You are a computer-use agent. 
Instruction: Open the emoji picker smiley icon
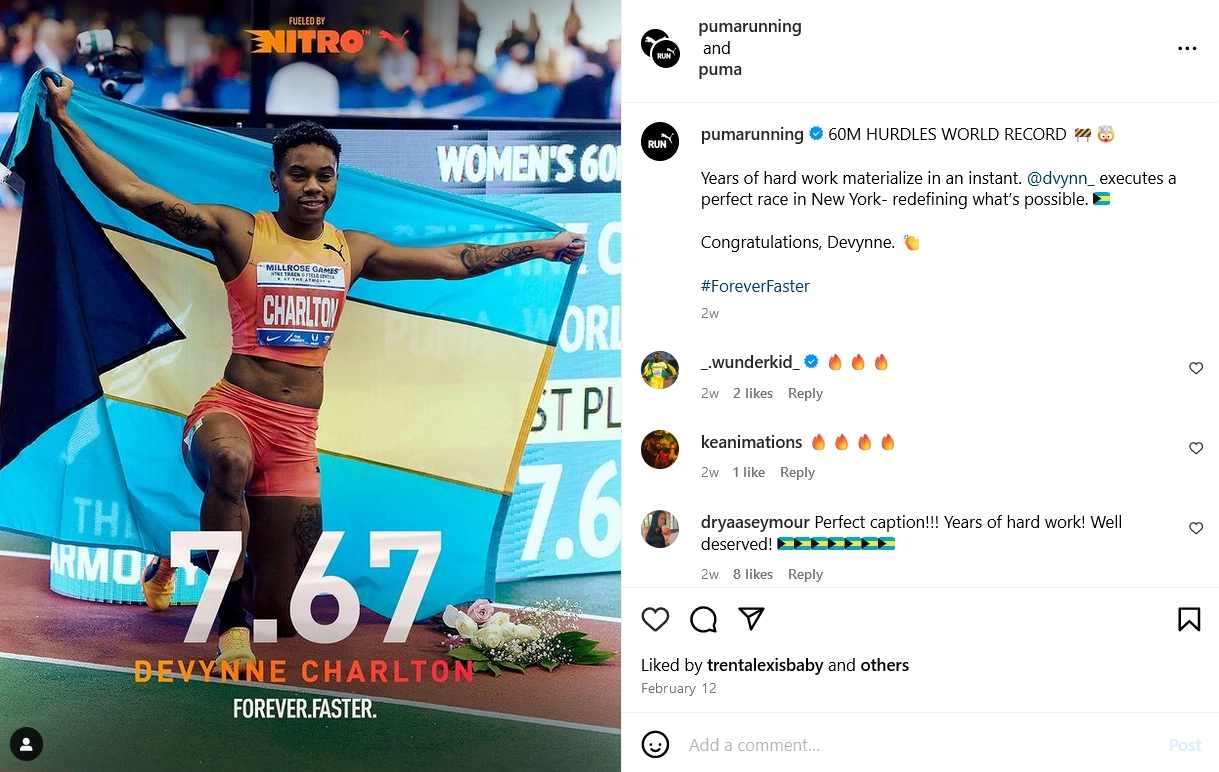click(x=655, y=745)
